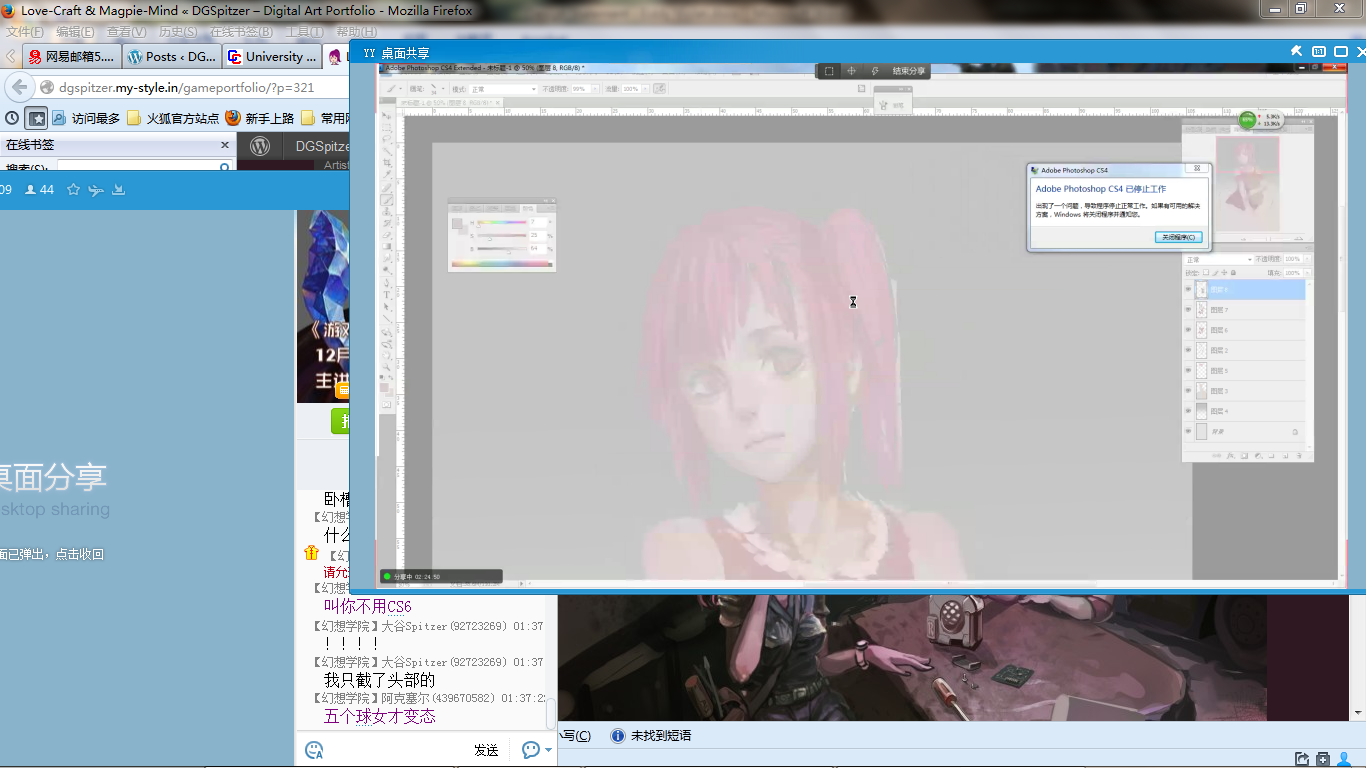The width and height of the screenshot is (1366, 768).
Task: Click the crosshair icon left of 结束分享
Action: coord(852,71)
